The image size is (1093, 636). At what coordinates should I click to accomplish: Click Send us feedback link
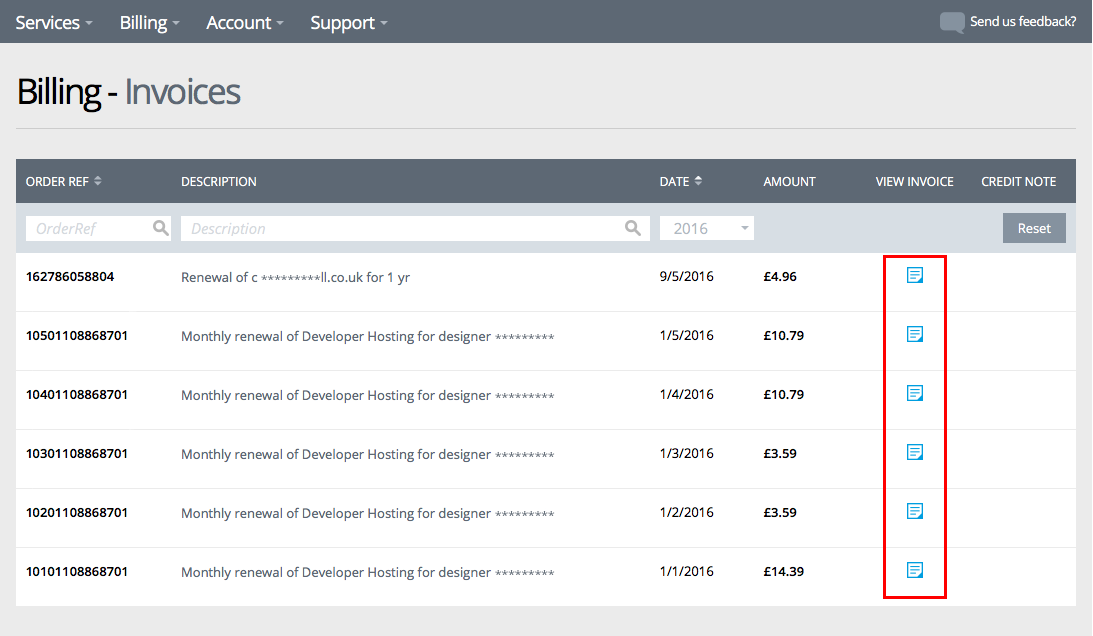[x=1023, y=22]
